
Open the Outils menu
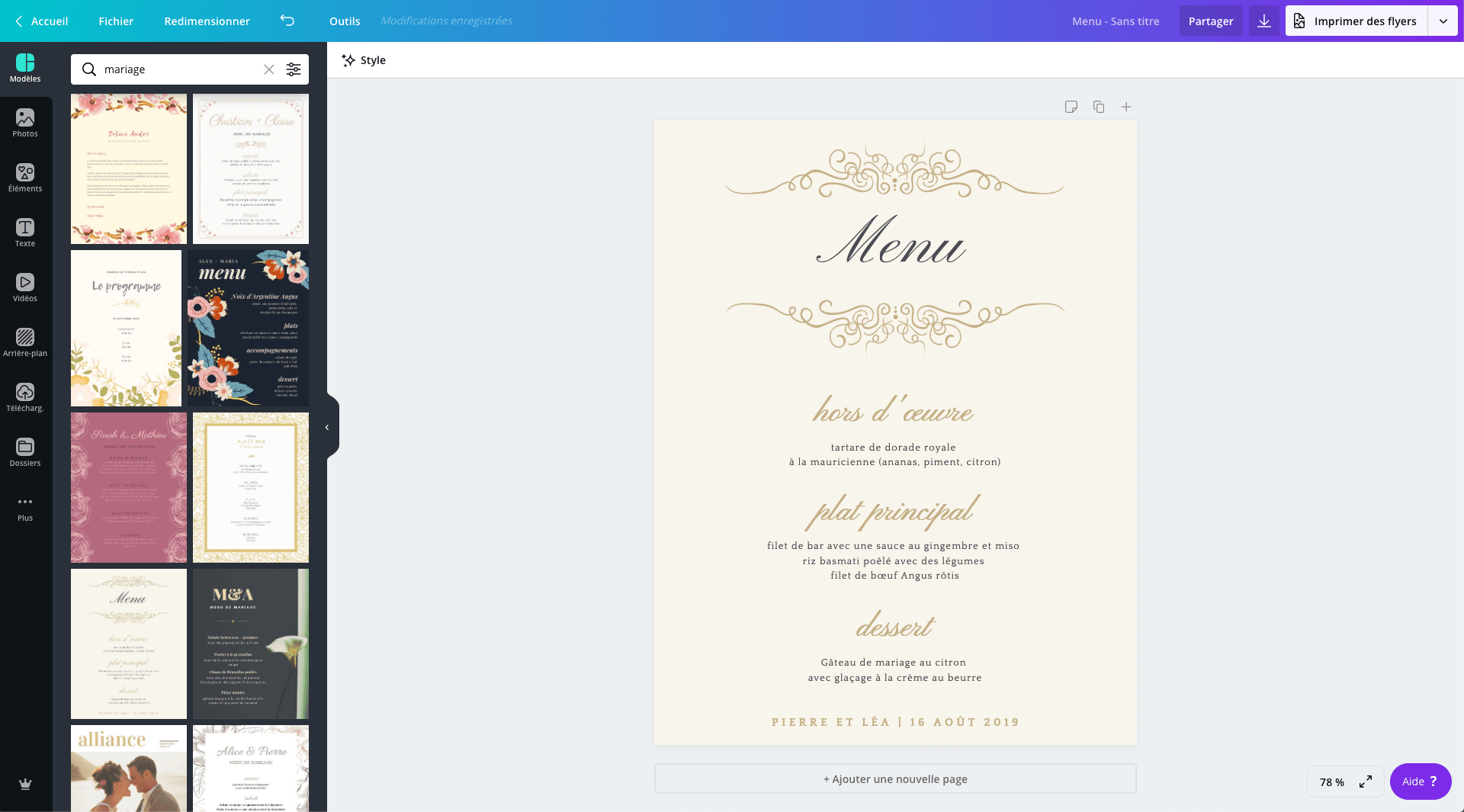[345, 21]
